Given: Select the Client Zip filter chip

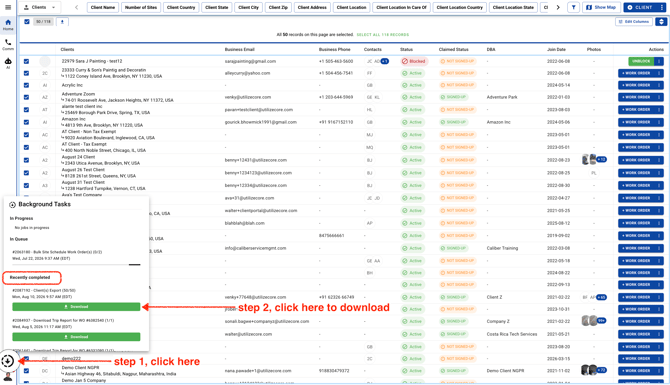Looking at the screenshot, I should [278, 7].
